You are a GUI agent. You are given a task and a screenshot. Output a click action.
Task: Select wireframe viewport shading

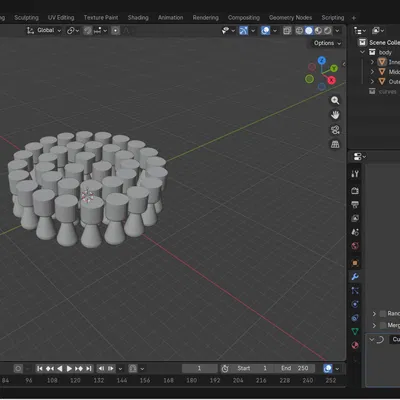299,31
